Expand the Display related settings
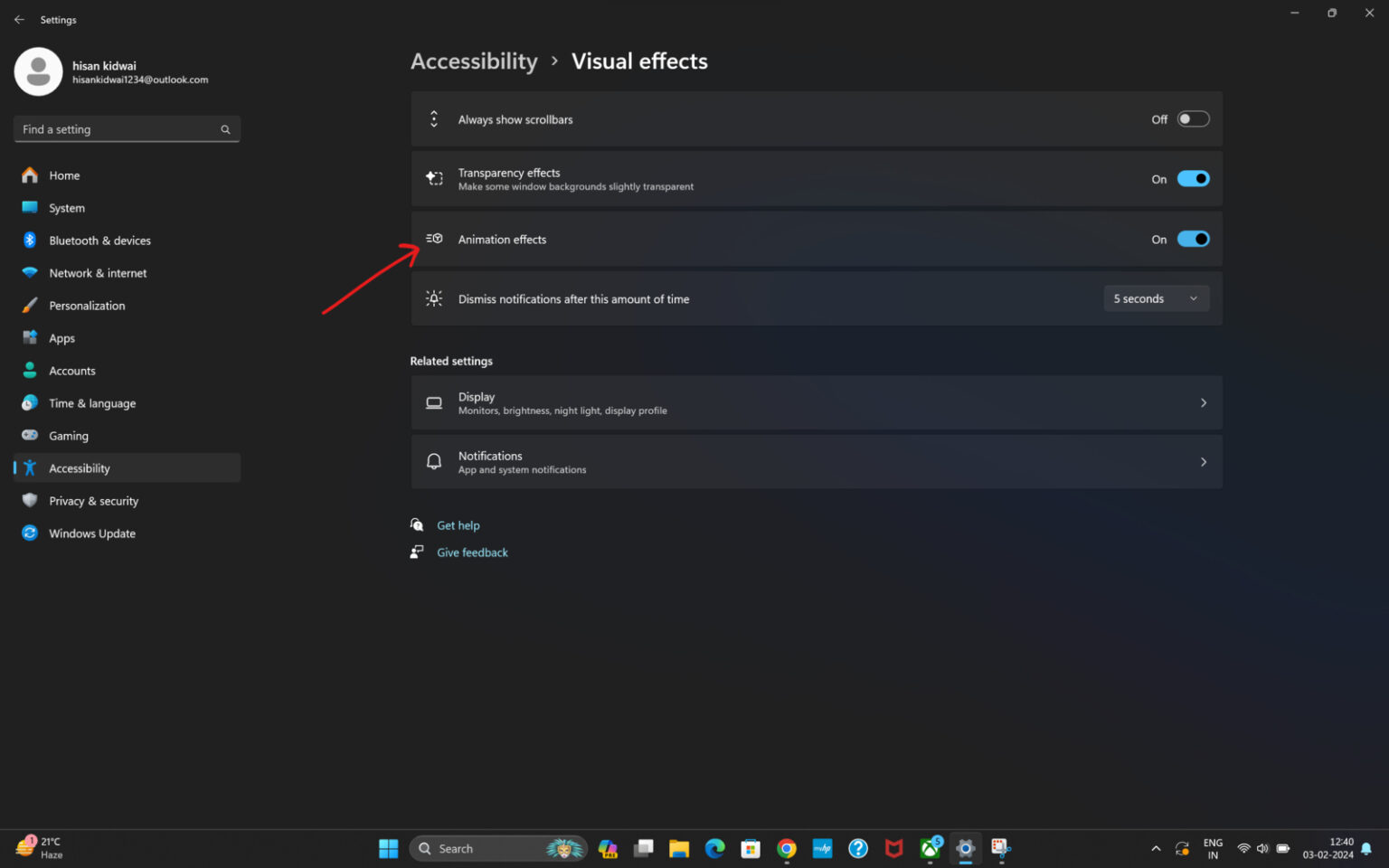 (1203, 402)
